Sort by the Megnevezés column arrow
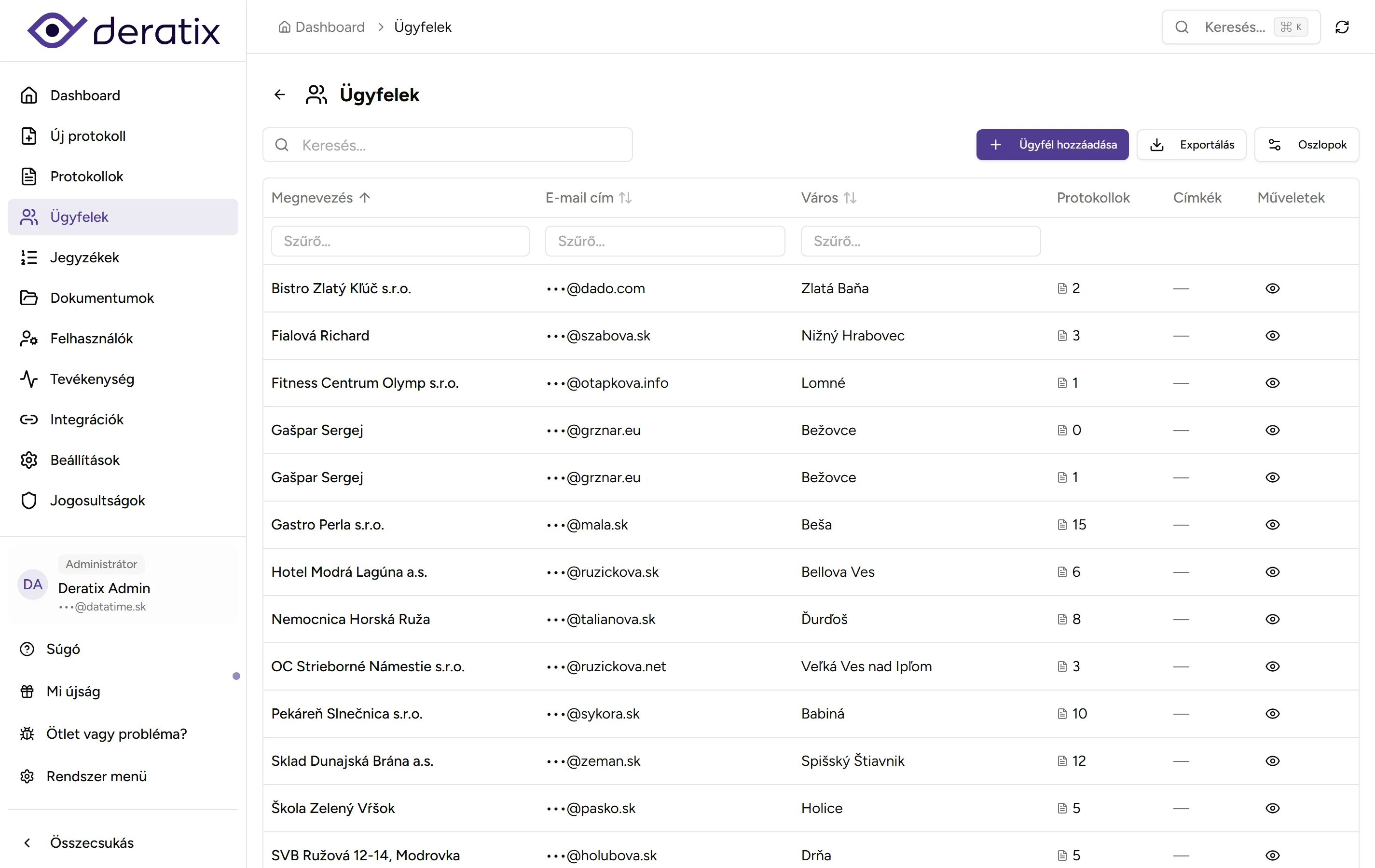The image size is (1375, 868). click(365, 197)
